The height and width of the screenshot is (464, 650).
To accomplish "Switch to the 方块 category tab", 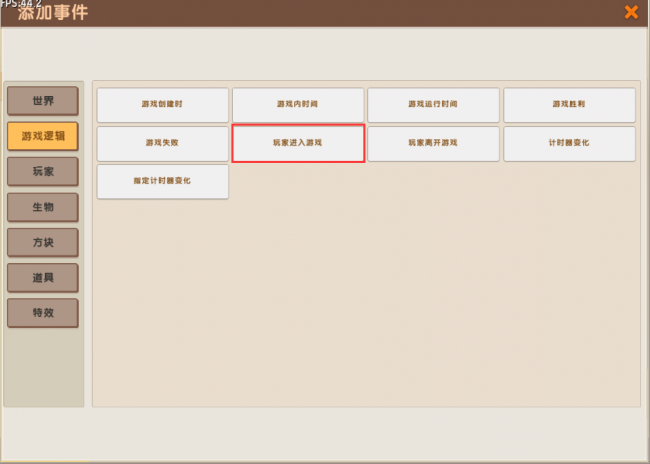I will (x=43, y=242).
